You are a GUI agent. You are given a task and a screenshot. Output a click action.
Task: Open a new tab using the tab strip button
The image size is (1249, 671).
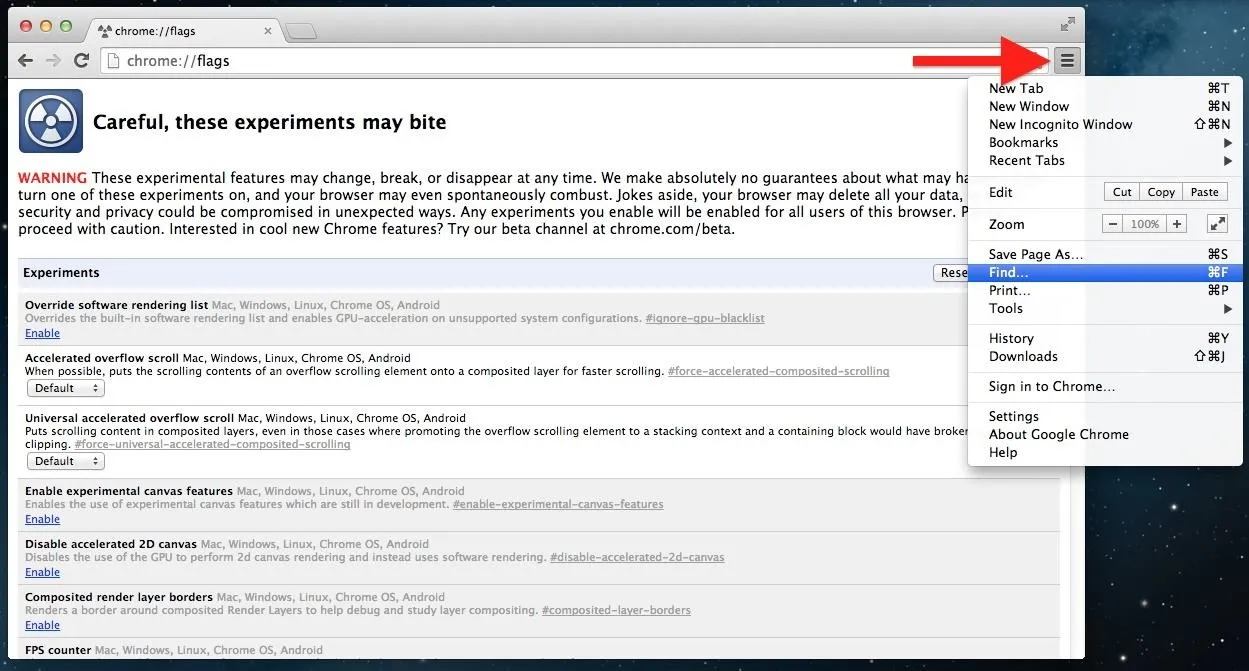[x=300, y=32]
